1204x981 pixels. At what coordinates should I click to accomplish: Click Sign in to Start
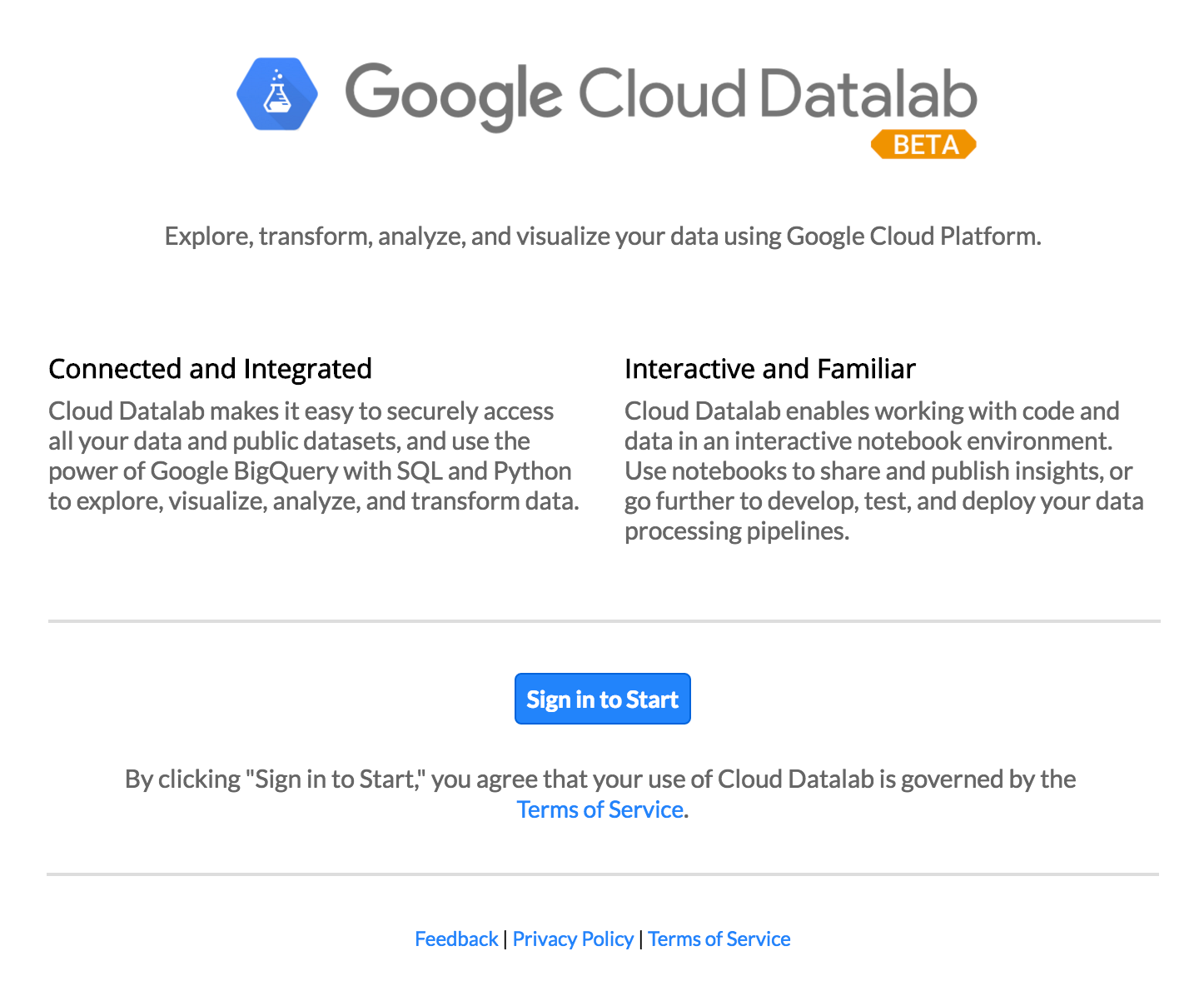coord(602,699)
